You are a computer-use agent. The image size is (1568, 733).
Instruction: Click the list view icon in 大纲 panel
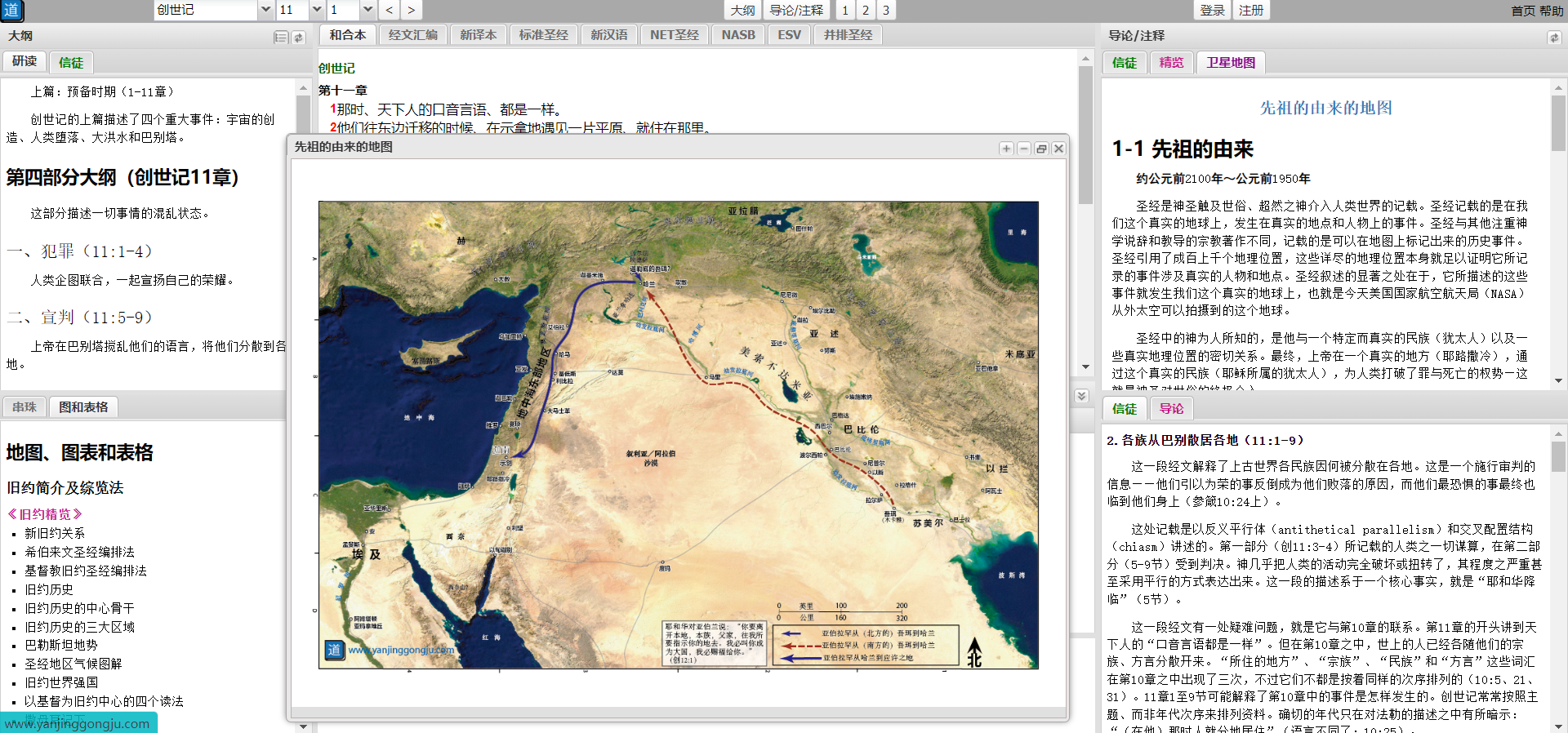(x=281, y=38)
